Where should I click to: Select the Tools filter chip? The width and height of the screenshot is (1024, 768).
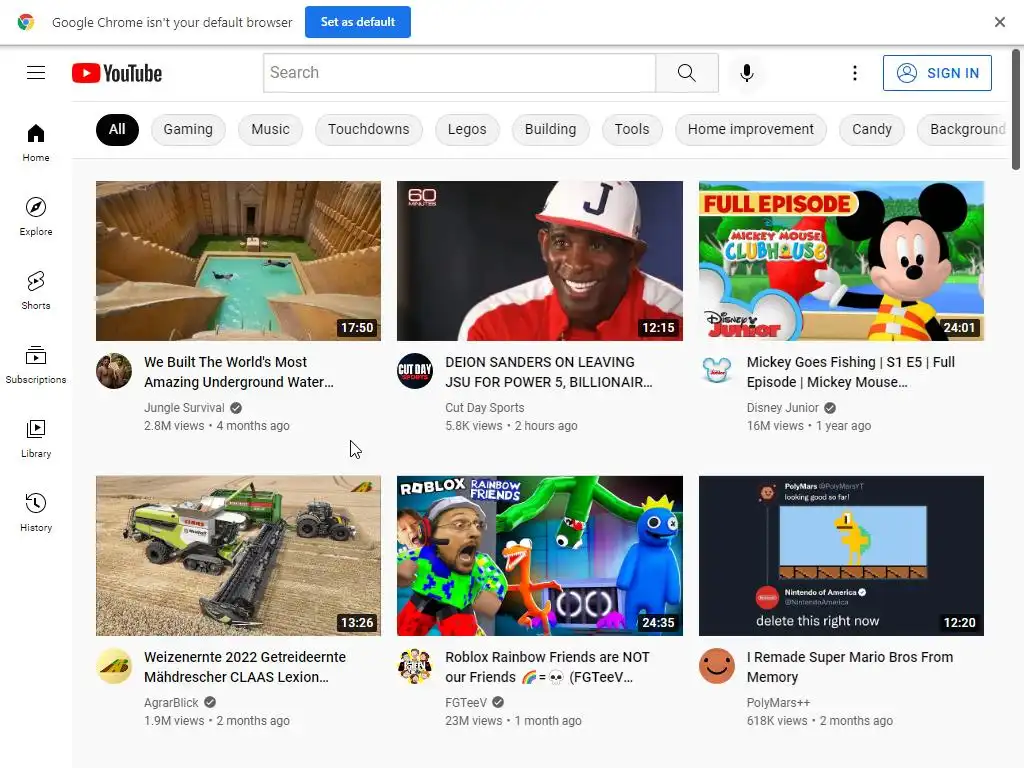(632, 129)
